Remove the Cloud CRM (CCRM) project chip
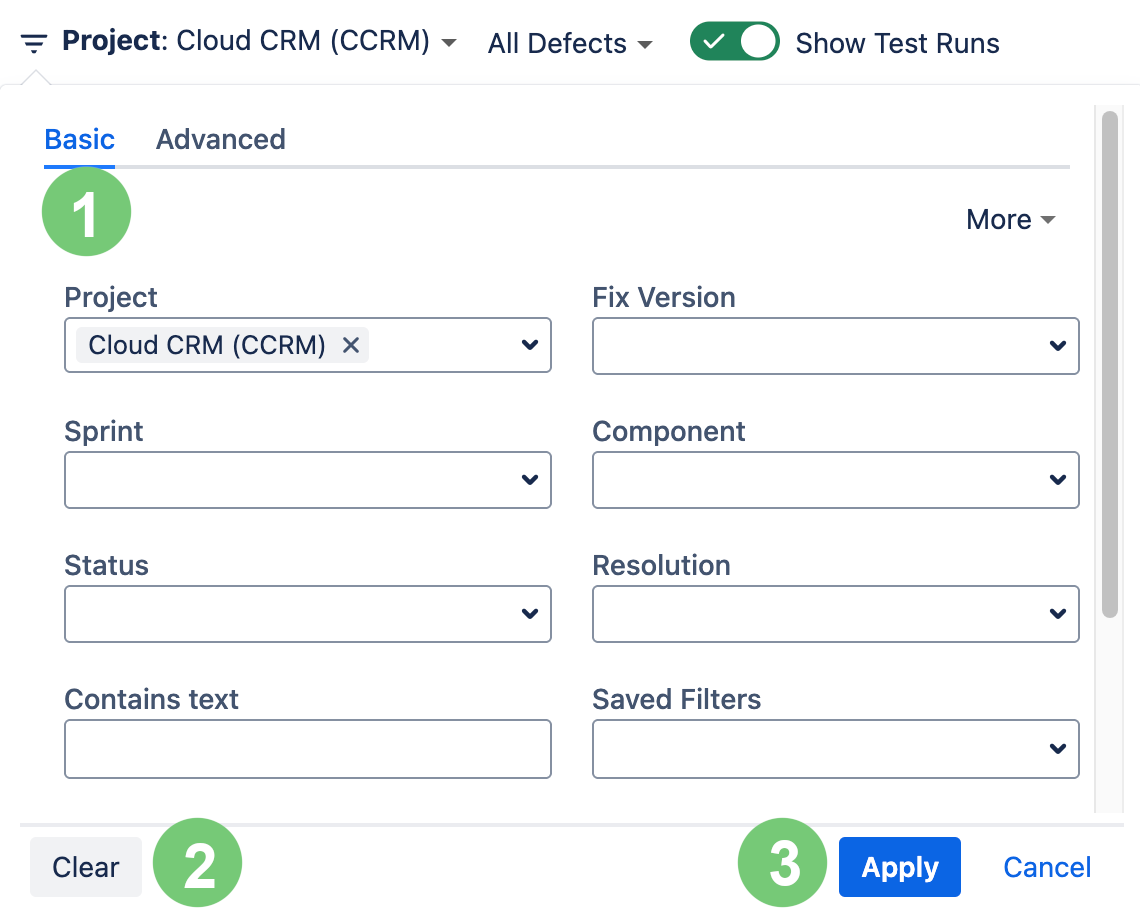Image resolution: width=1140 pixels, height=921 pixels. click(351, 345)
